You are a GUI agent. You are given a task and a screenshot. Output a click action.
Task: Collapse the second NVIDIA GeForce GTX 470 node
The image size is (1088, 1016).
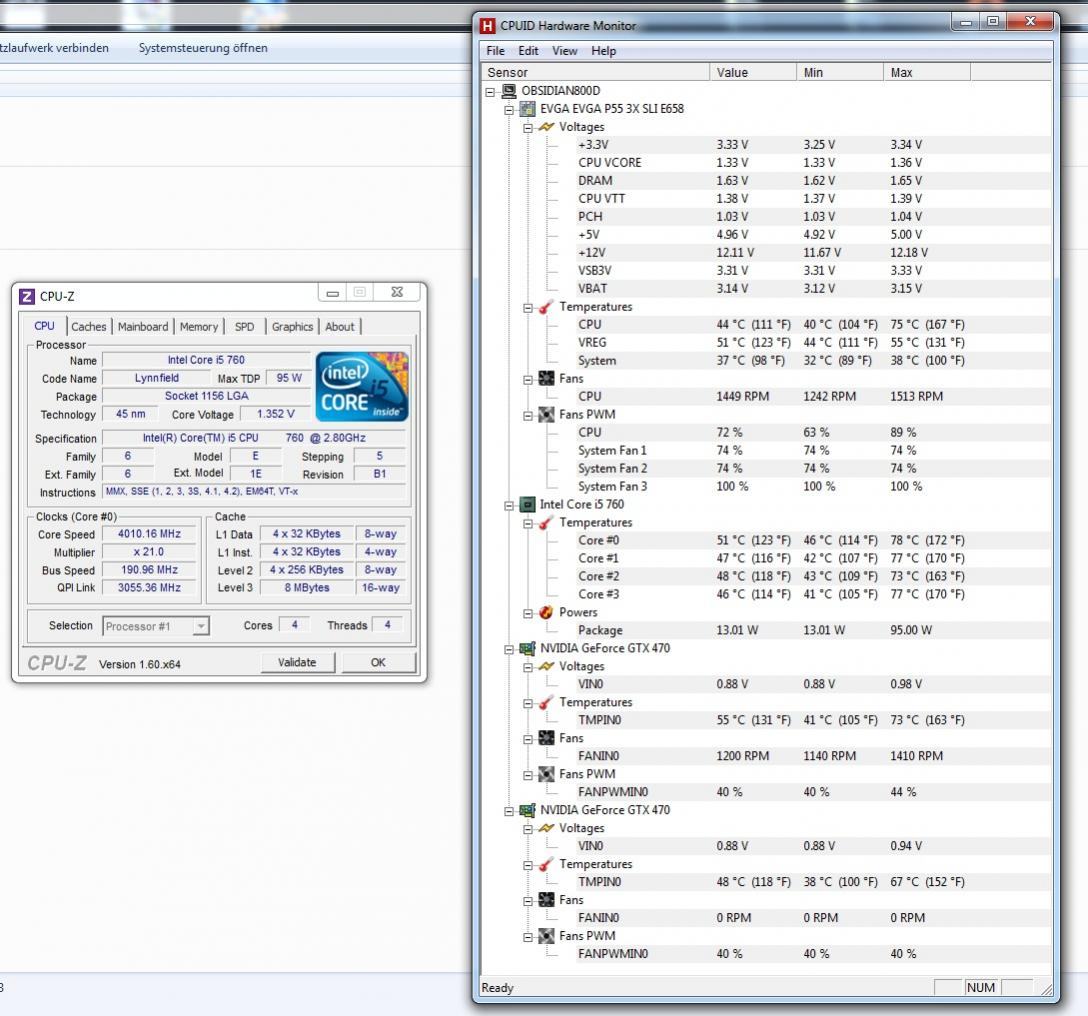pos(509,811)
